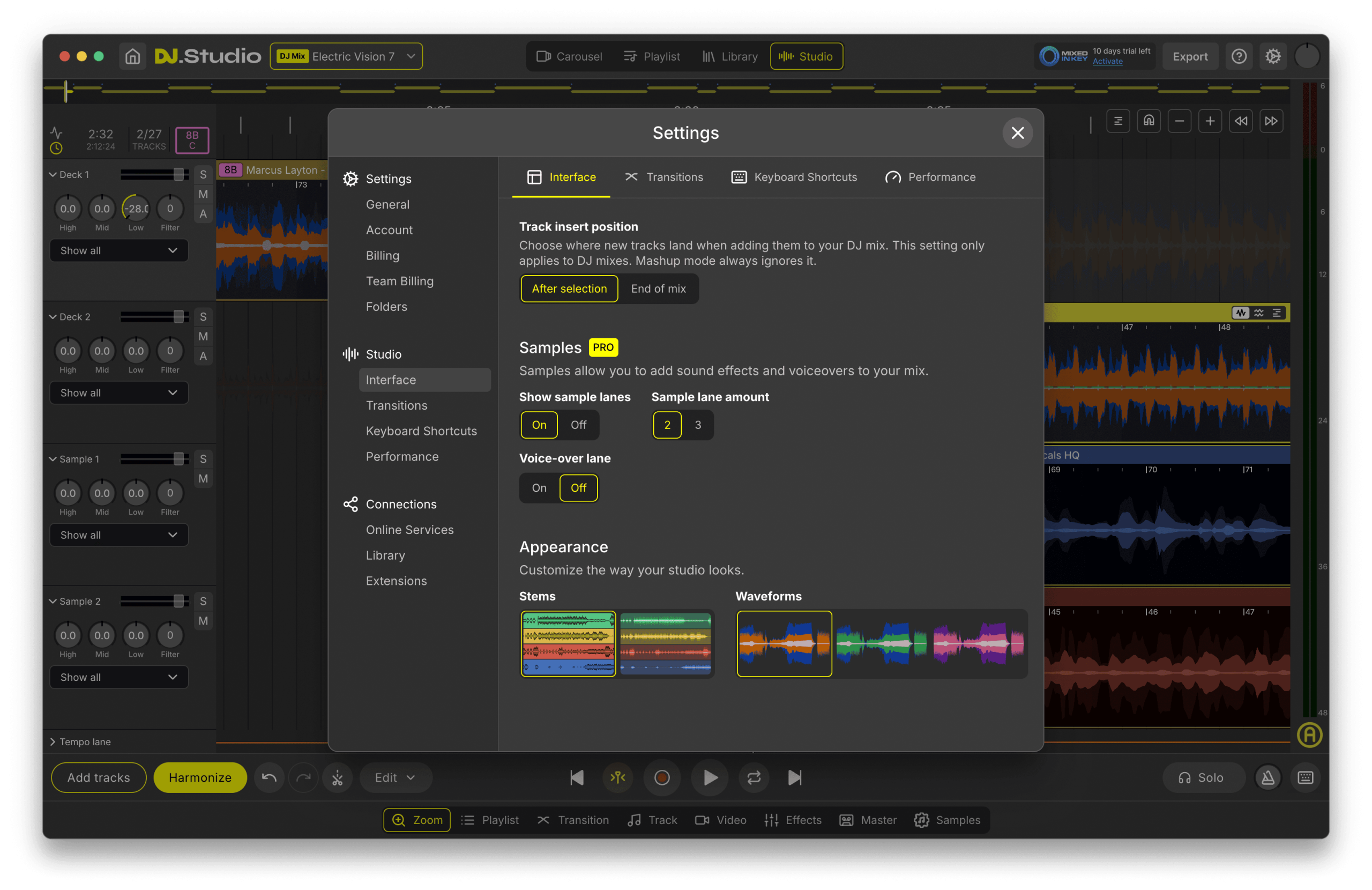
Task: Open the metronome icon next to Solo
Action: pyautogui.click(x=1267, y=777)
